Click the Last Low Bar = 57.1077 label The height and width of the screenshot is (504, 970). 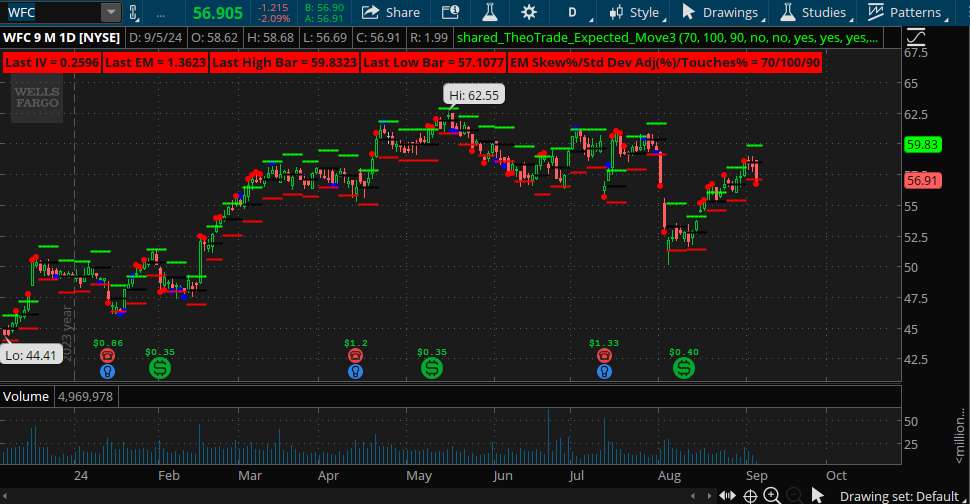coord(433,62)
